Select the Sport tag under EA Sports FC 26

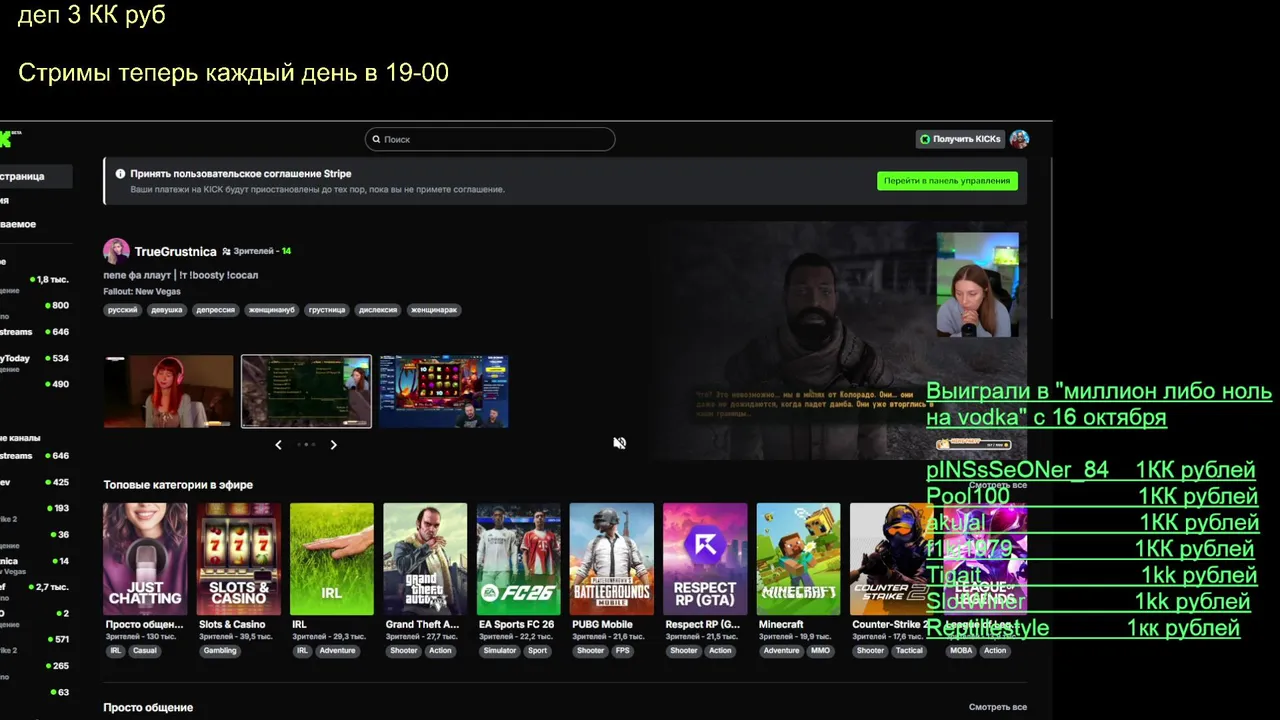click(538, 651)
